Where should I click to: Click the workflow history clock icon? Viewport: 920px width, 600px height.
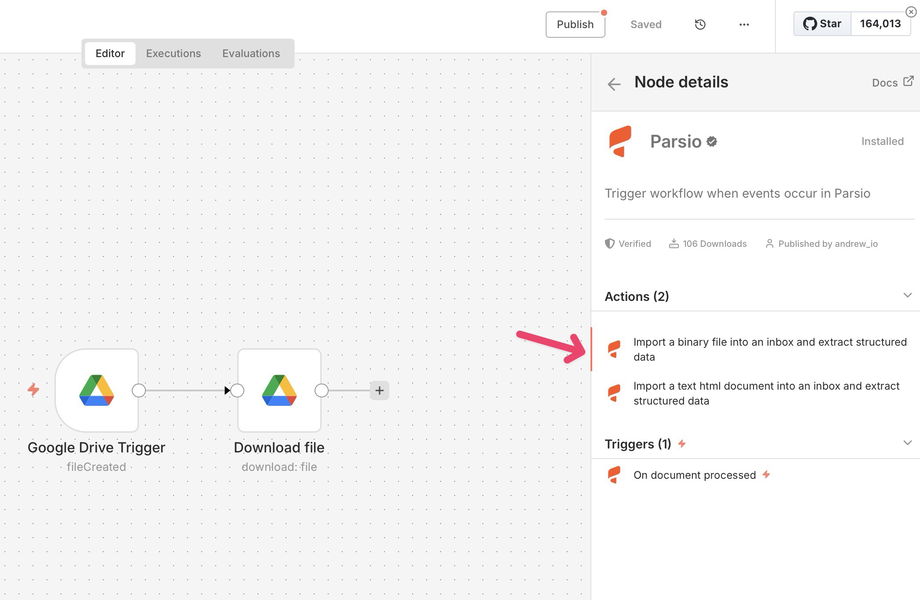pos(700,25)
